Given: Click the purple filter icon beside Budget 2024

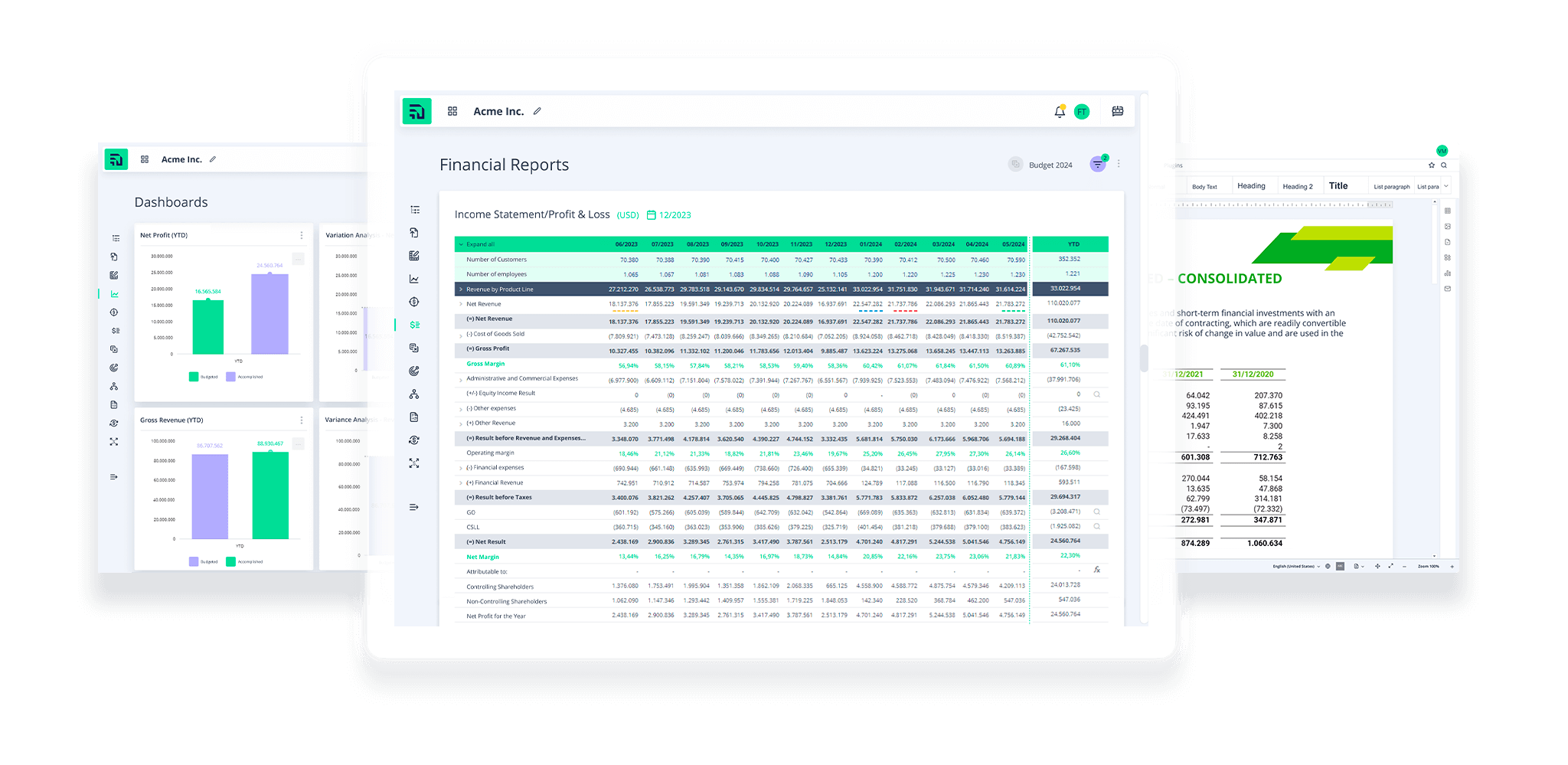Looking at the screenshot, I should pyautogui.click(x=1096, y=165).
